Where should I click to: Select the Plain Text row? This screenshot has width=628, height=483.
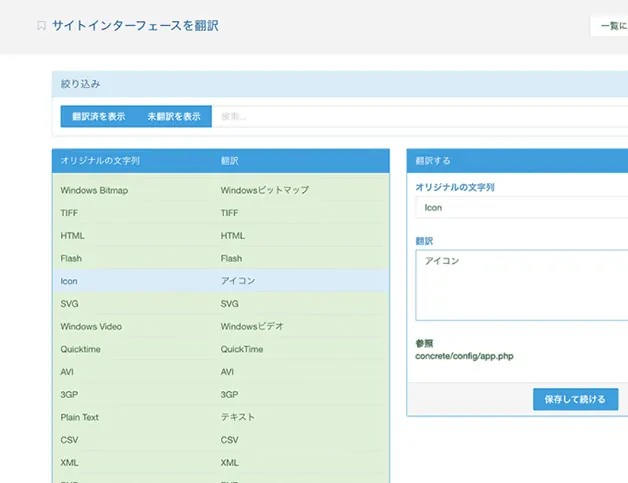[x=221, y=417]
